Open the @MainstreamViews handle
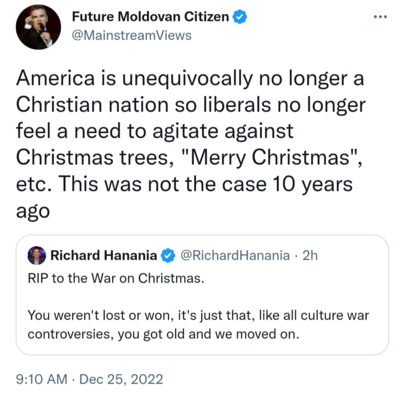The height and width of the screenshot is (396, 404). pos(132,35)
